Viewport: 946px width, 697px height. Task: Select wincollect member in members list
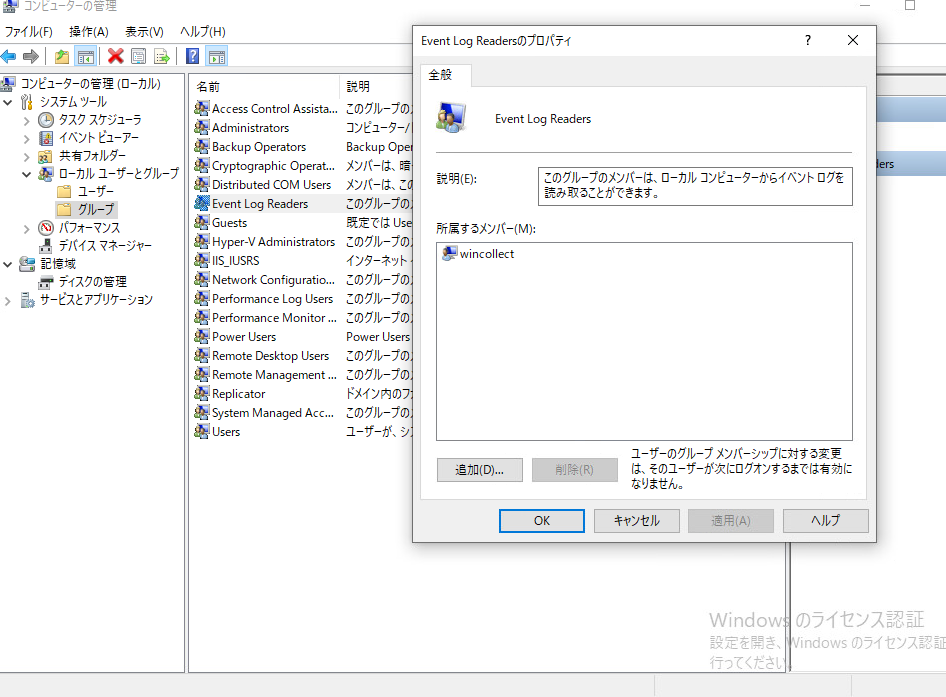(478, 253)
